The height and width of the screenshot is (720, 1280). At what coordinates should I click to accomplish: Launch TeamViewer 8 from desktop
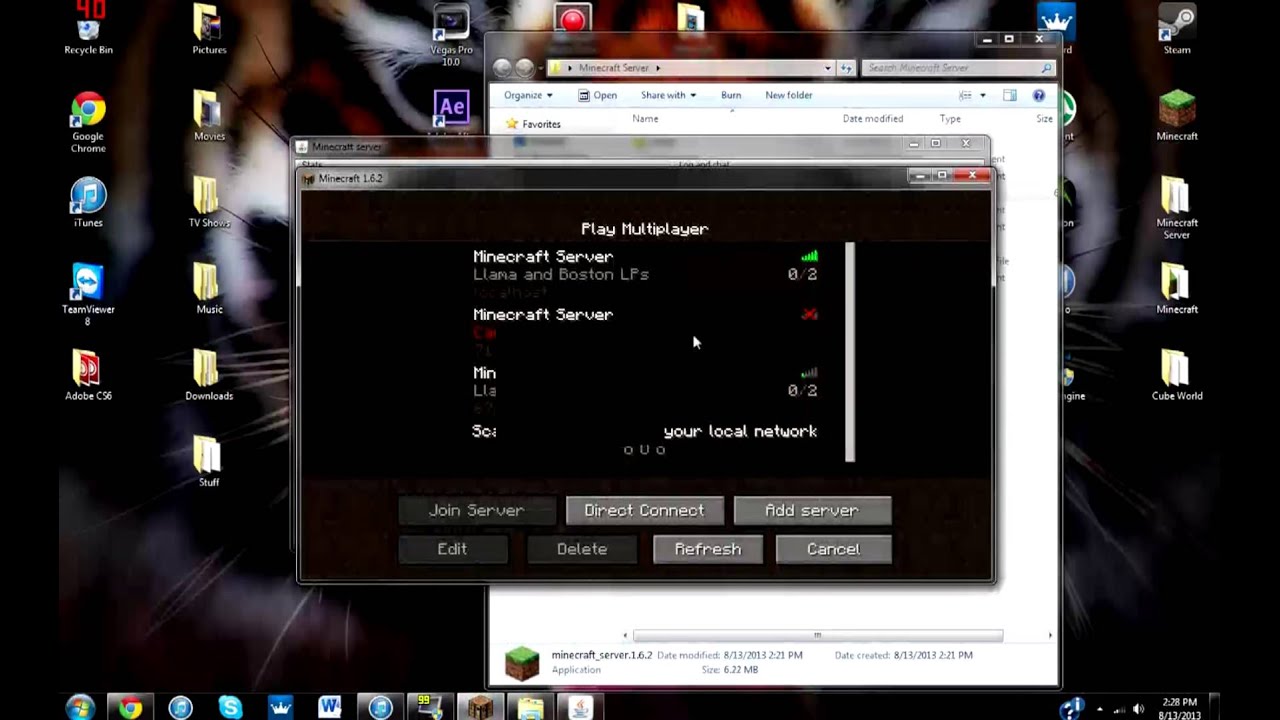coord(88,295)
